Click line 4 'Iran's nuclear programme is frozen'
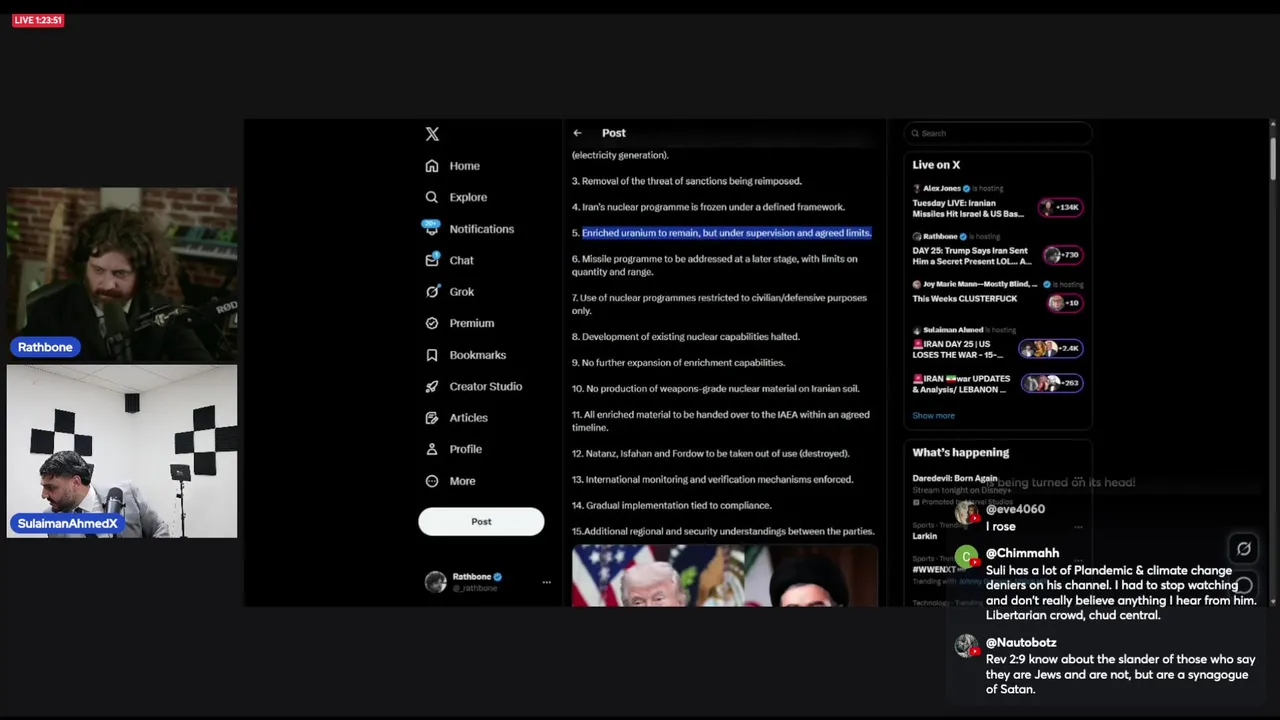This screenshot has height=720, width=1280. (708, 207)
